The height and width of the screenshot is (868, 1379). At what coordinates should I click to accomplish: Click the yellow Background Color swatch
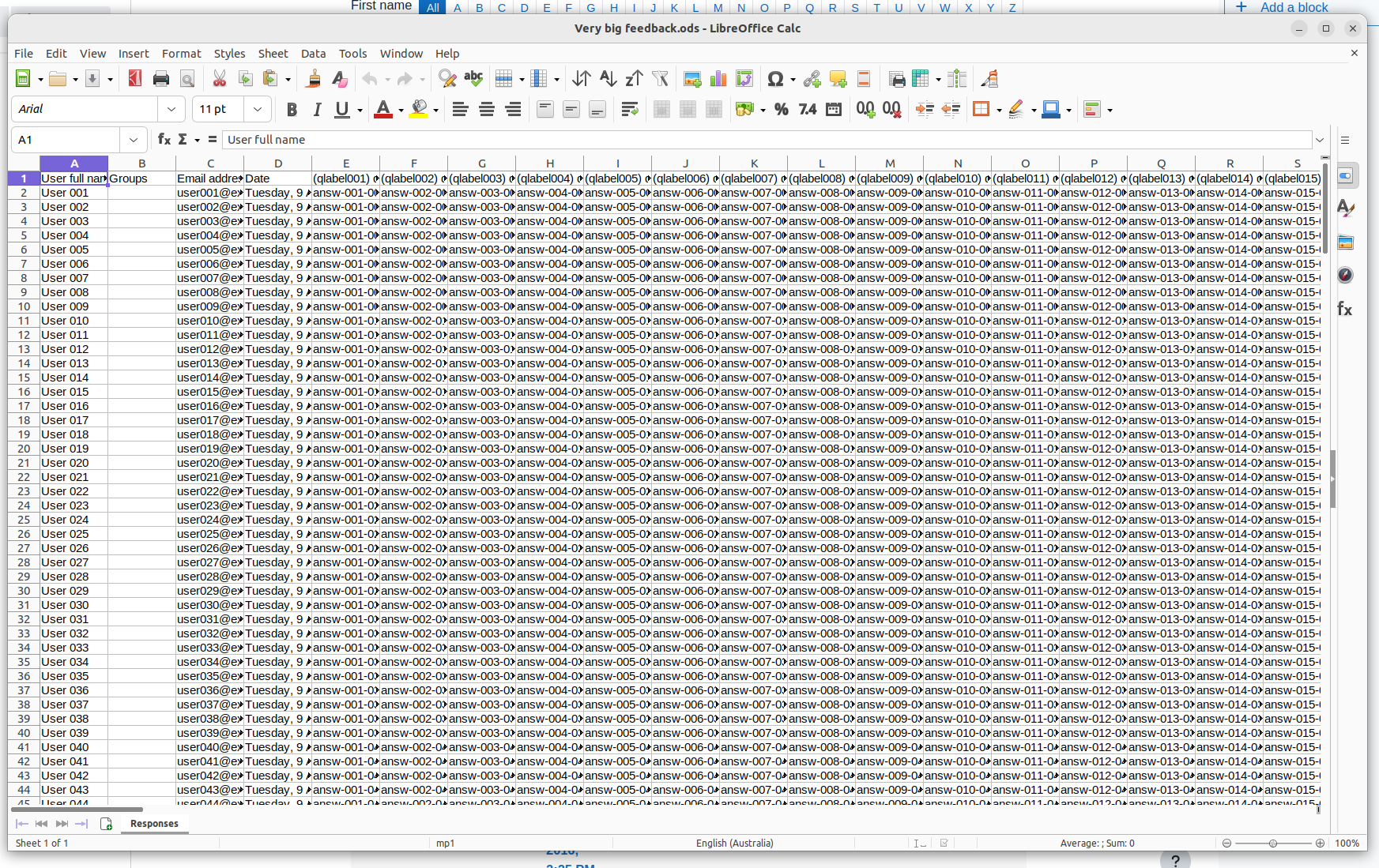(419, 110)
